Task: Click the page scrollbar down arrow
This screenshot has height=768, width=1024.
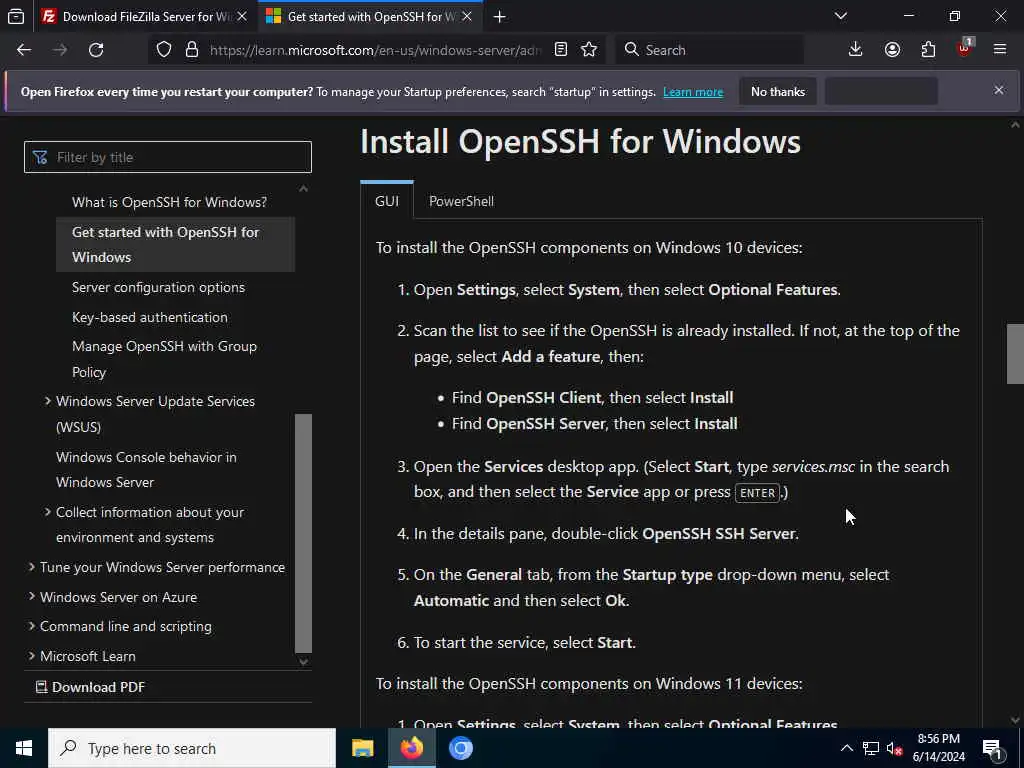Action: point(1015,720)
